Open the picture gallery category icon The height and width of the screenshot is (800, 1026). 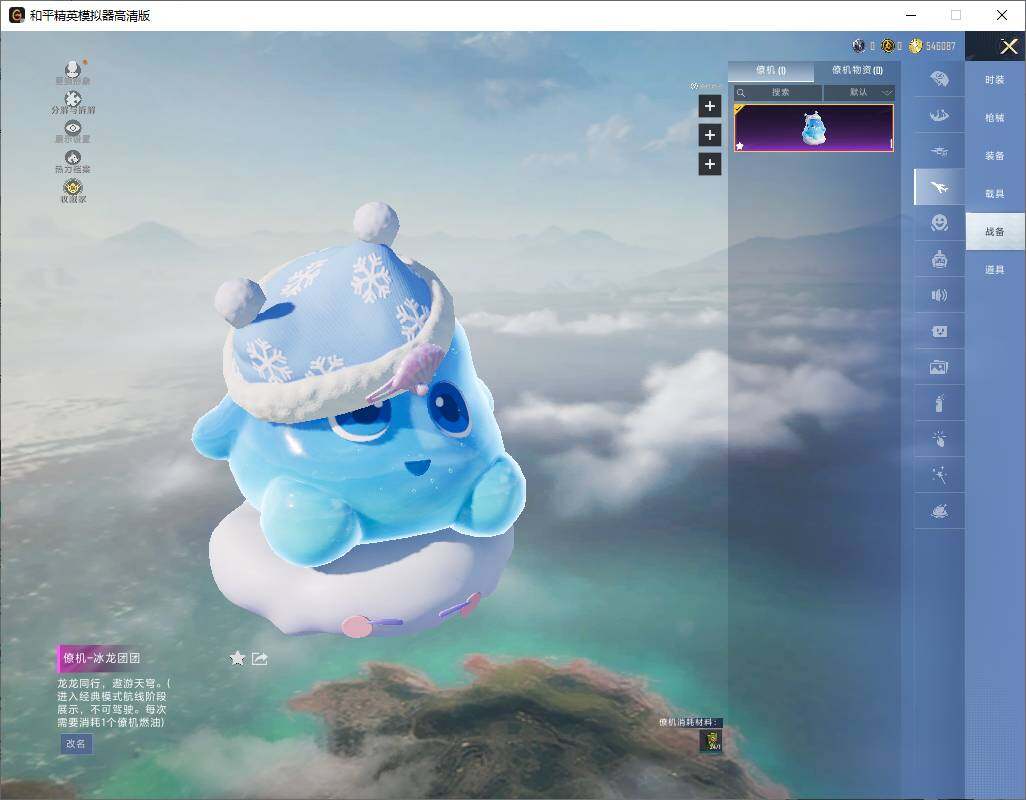point(940,367)
